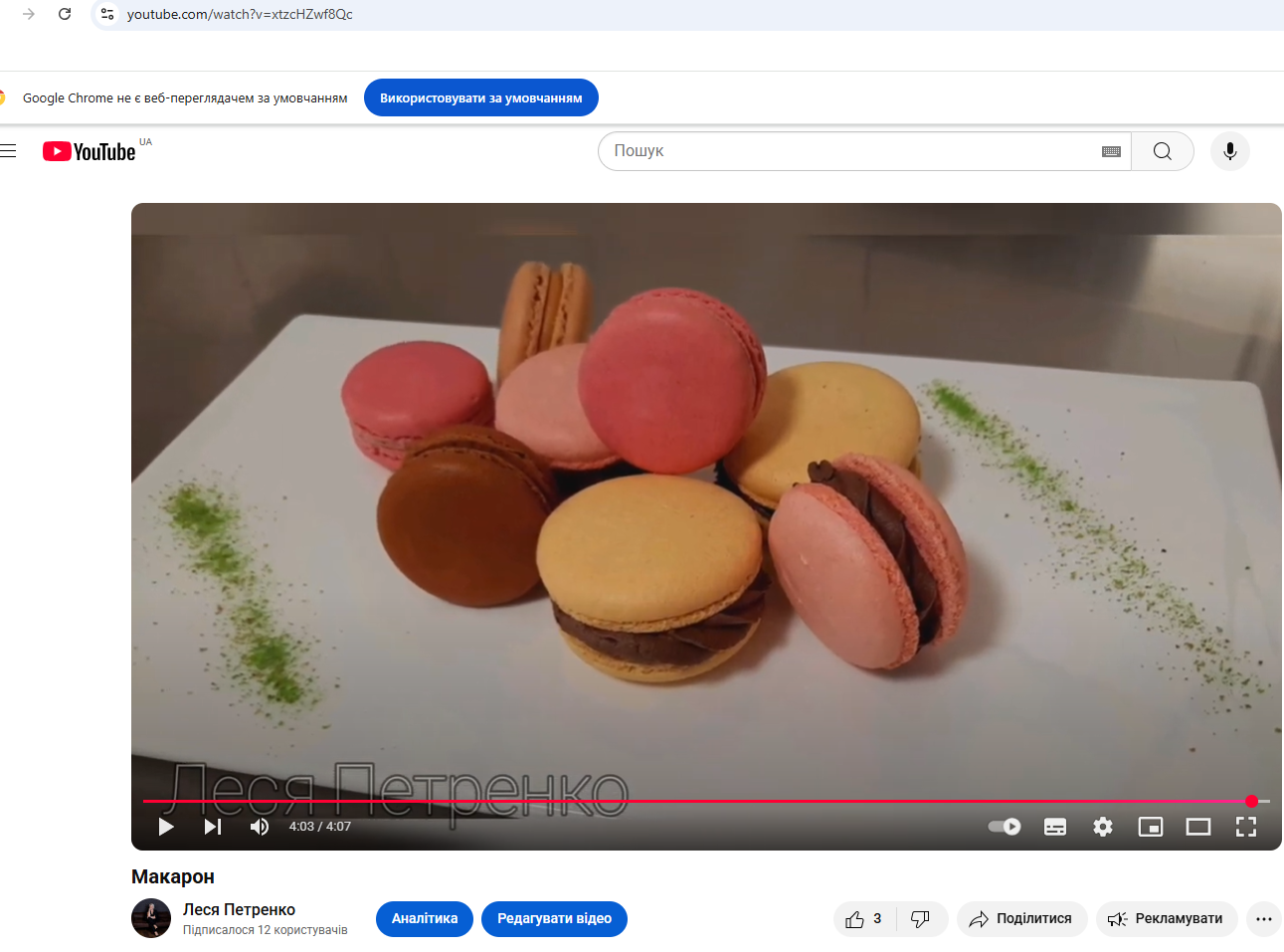The height and width of the screenshot is (952, 1284).
Task: Click the 4:03 / 4:07 time display
Action: [x=320, y=827]
